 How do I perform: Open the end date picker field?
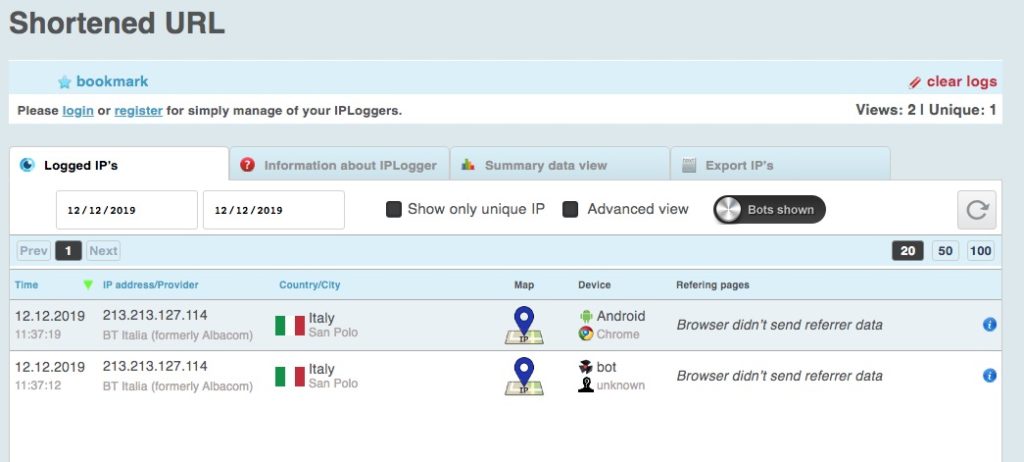click(273, 211)
